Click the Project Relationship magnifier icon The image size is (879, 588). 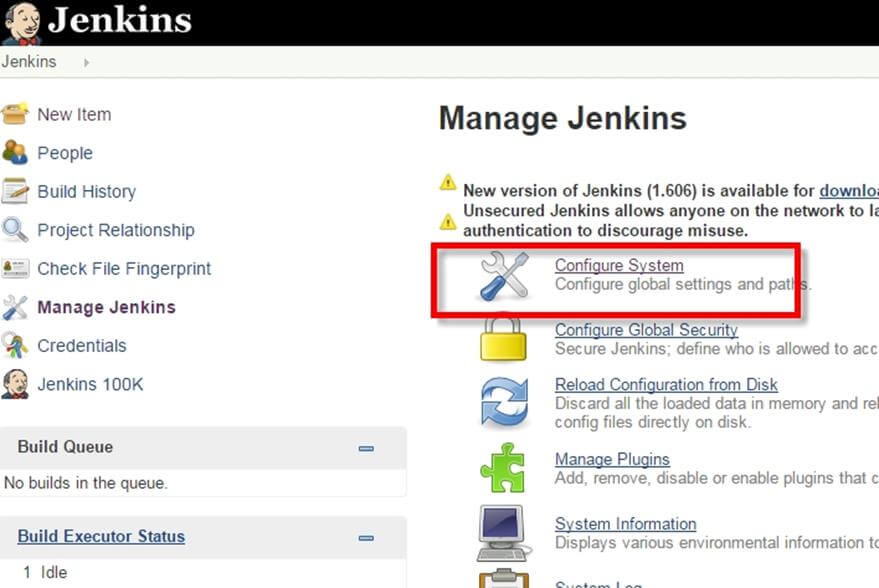coord(15,230)
